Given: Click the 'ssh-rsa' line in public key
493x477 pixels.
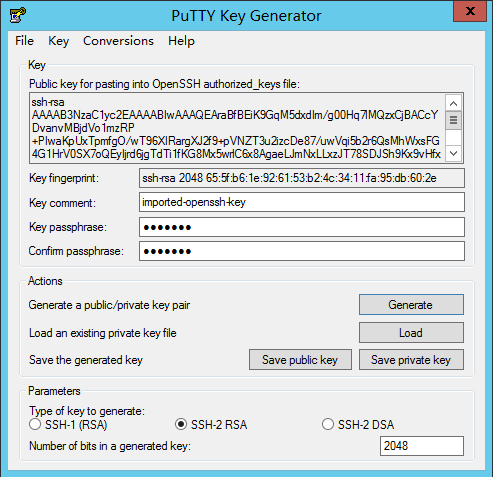Looking at the screenshot, I should click(48, 102).
